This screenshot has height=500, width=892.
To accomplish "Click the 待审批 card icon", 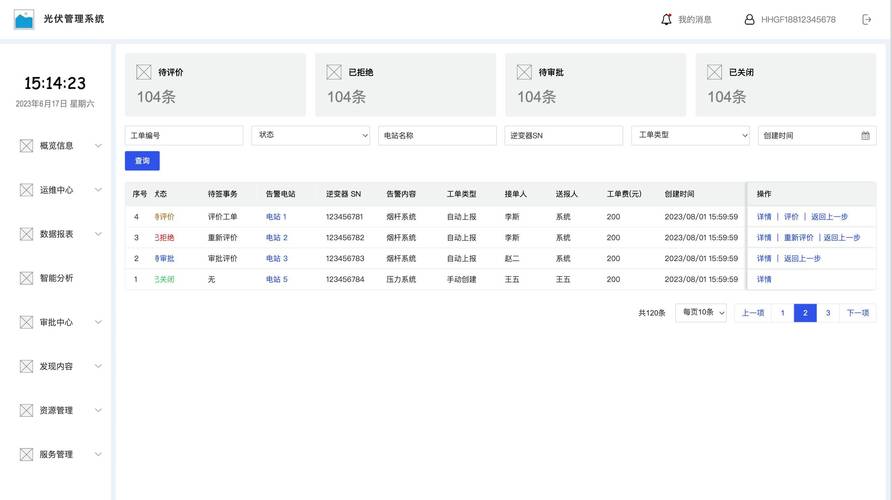I will pos(524,72).
